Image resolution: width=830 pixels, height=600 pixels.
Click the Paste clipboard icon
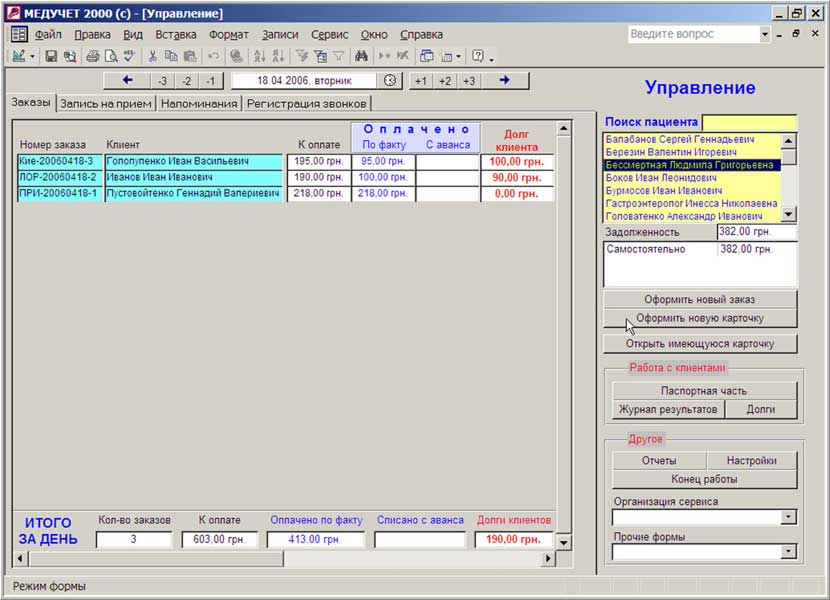(190, 56)
